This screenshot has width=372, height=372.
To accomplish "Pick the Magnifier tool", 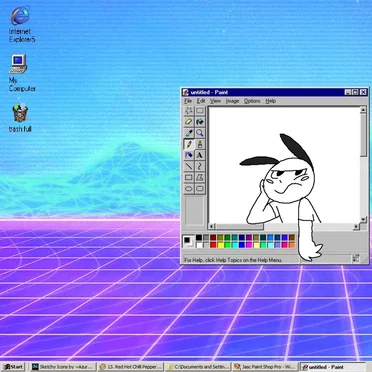I will 200,133.
